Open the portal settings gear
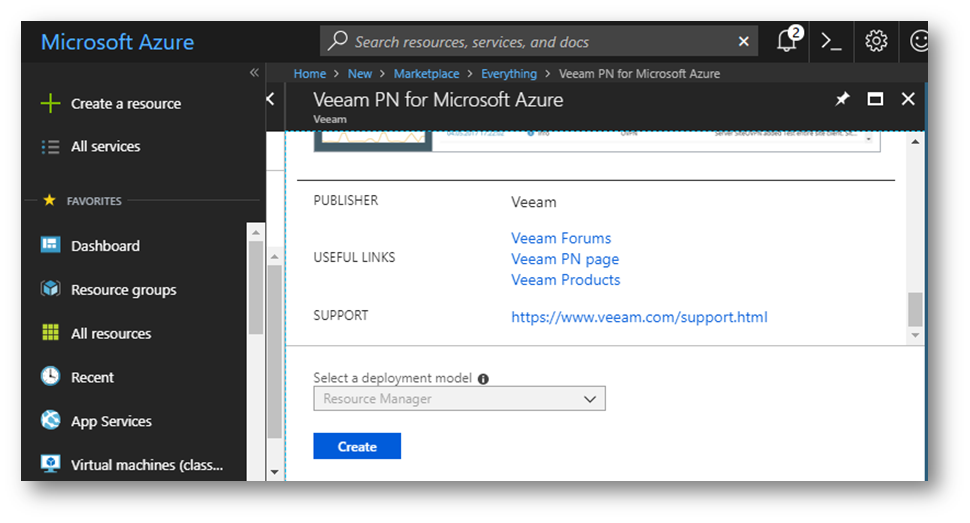Viewport: 970px width, 523px height. pyautogui.click(x=876, y=42)
